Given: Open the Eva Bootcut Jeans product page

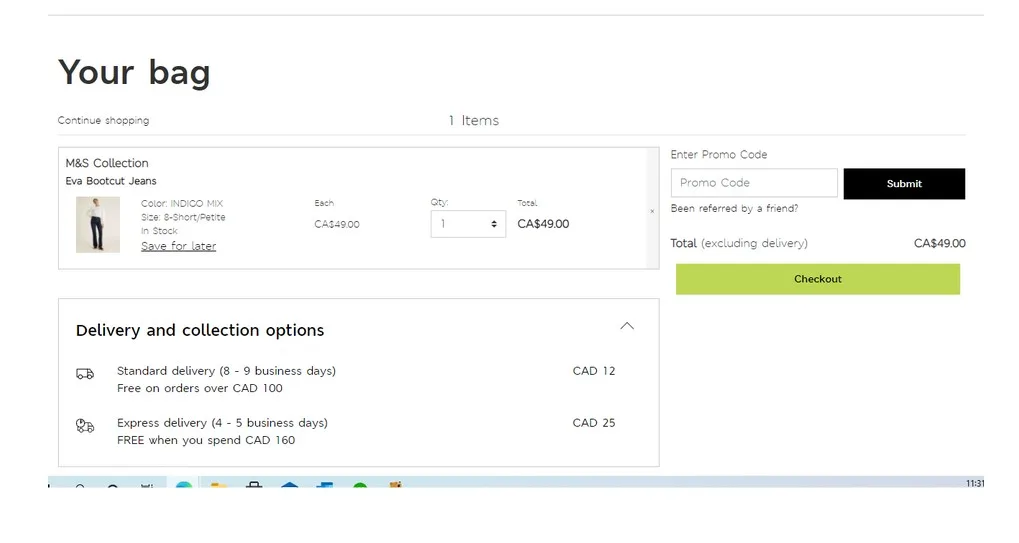Looking at the screenshot, I should click(x=111, y=181).
